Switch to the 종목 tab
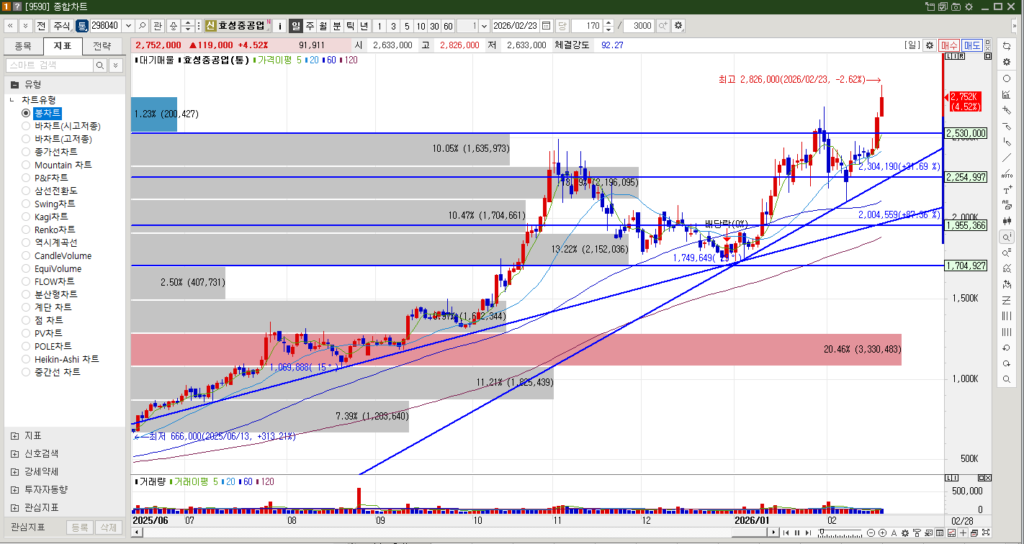 click(x=22, y=45)
